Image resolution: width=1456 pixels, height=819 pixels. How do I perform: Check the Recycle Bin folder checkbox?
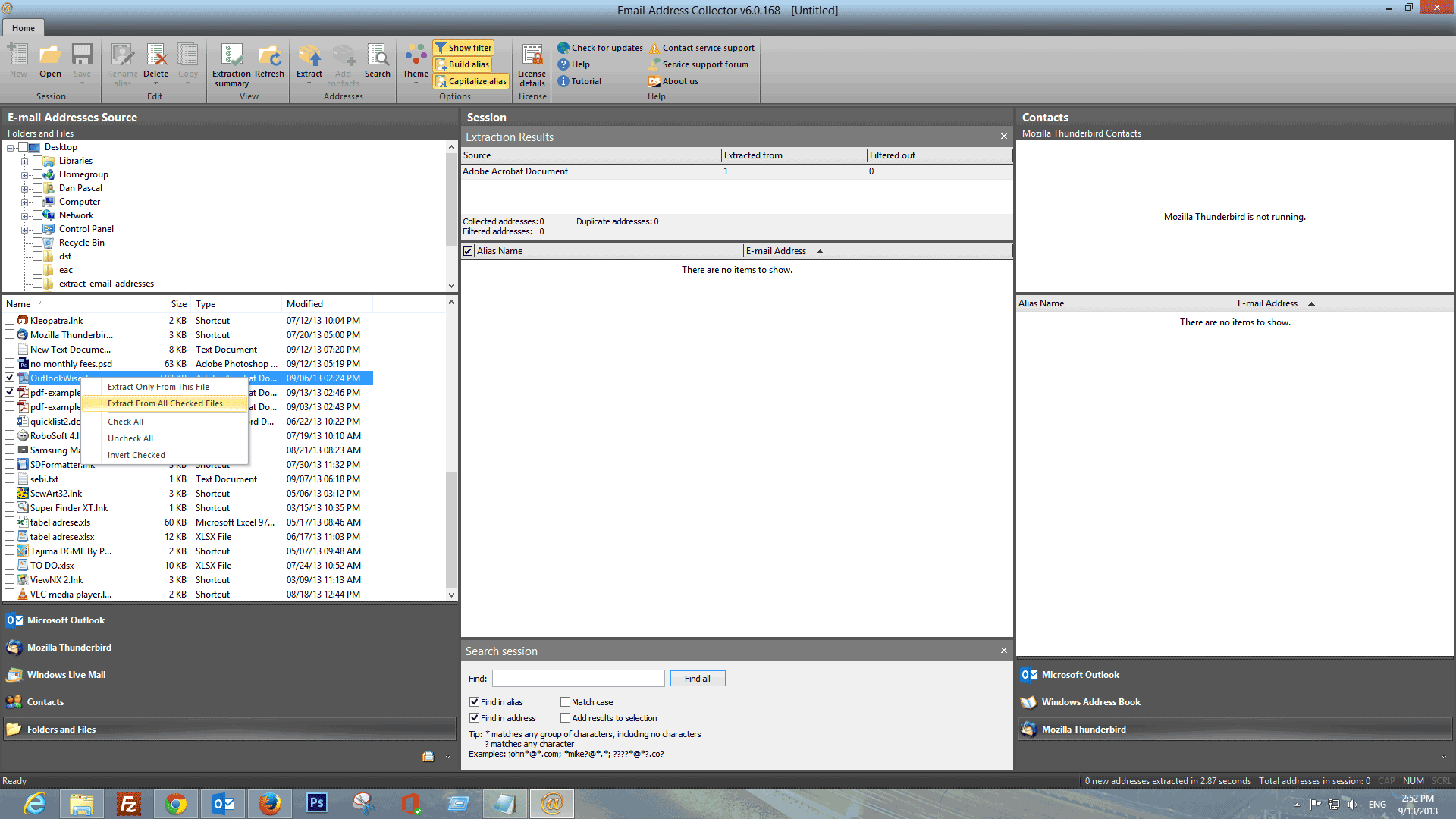click(x=37, y=243)
